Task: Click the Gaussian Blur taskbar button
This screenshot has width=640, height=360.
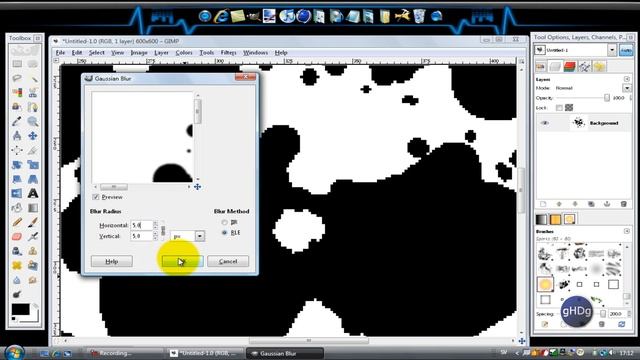Action: 284,353
